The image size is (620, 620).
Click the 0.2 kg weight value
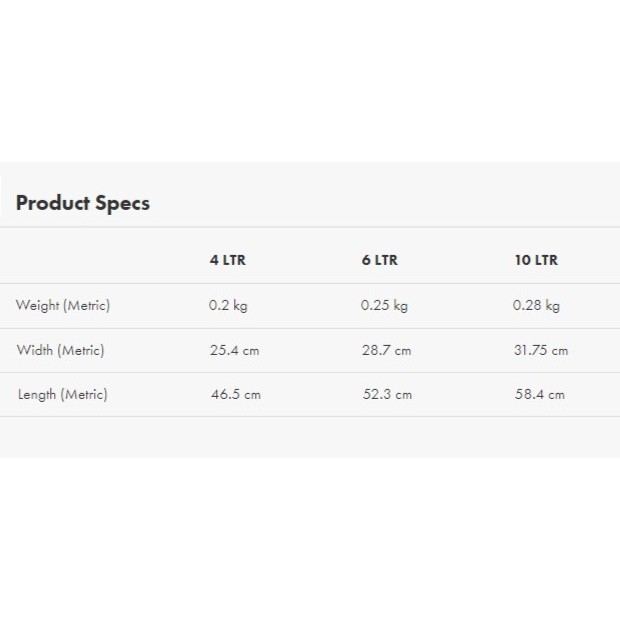[228, 306]
